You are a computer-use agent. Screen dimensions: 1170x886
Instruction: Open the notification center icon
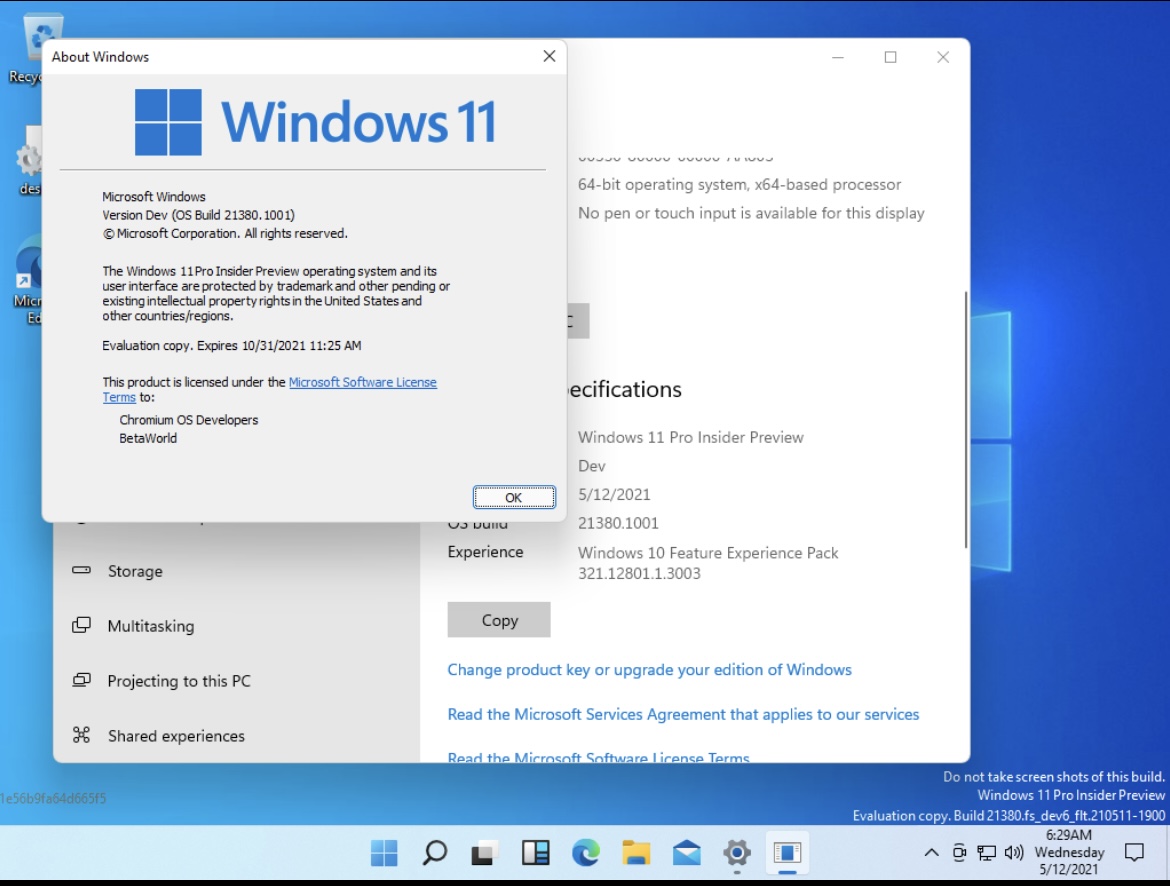(x=1134, y=852)
